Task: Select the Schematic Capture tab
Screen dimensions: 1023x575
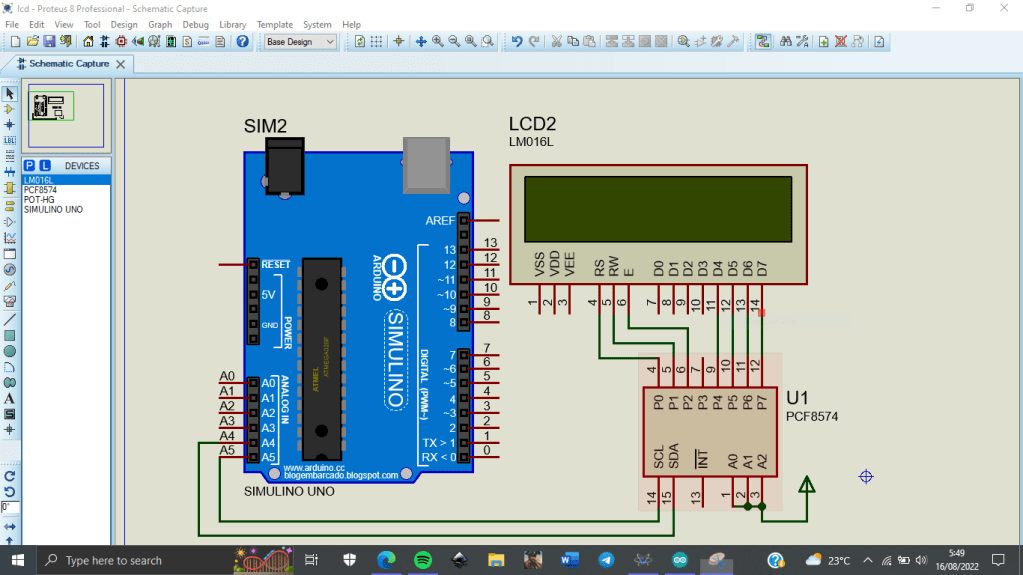Action: pyautogui.click(x=68, y=64)
